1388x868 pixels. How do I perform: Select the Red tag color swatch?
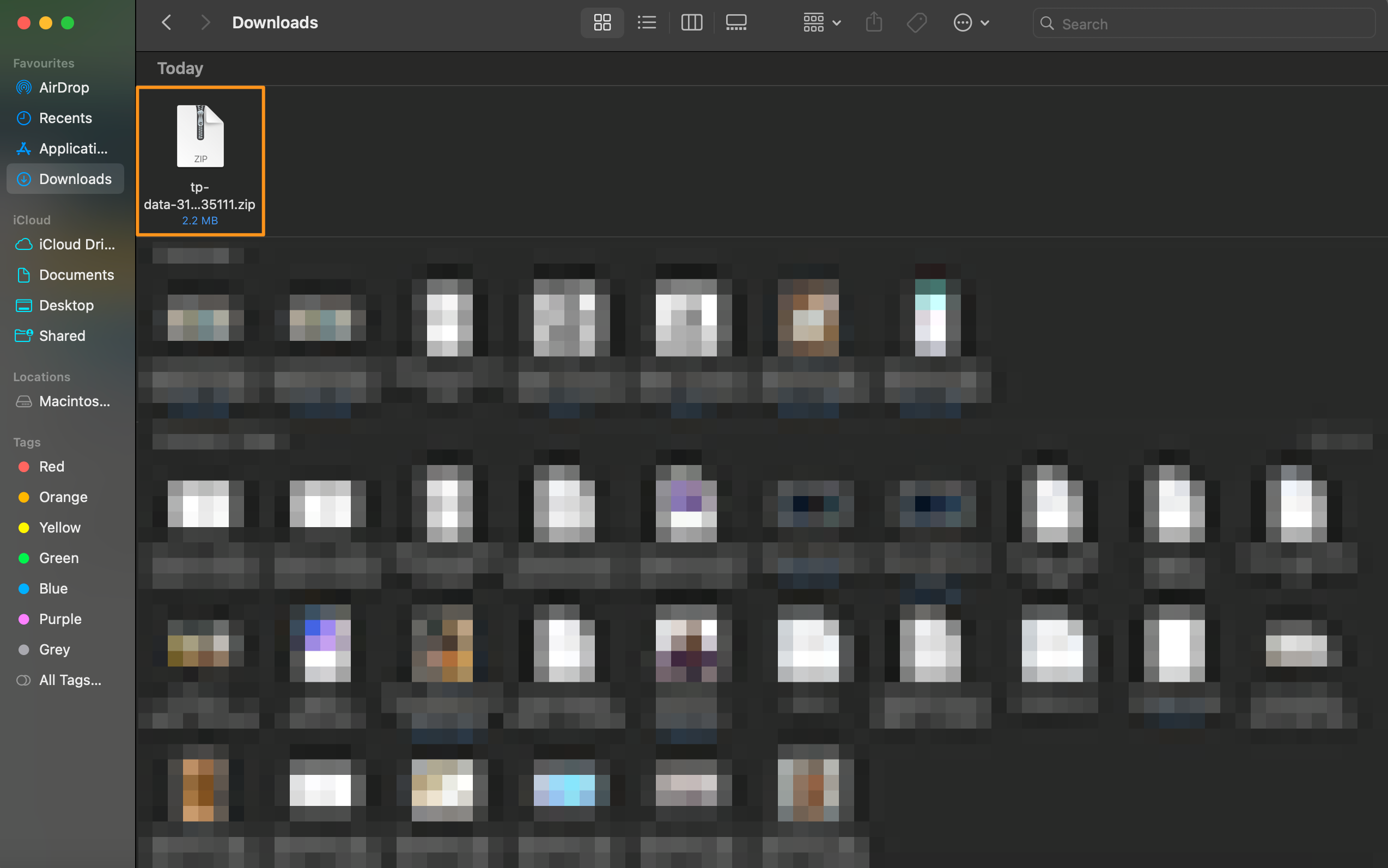click(23, 466)
